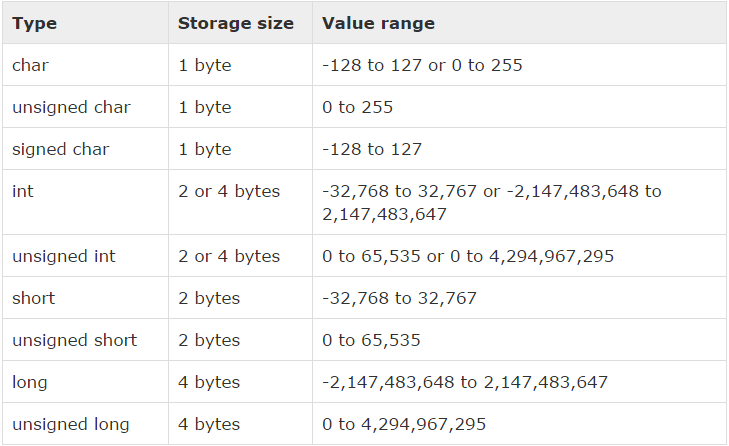The image size is (729, 446).
Task: Click the "long" type cell without unsigned
Action: point(30,382)
